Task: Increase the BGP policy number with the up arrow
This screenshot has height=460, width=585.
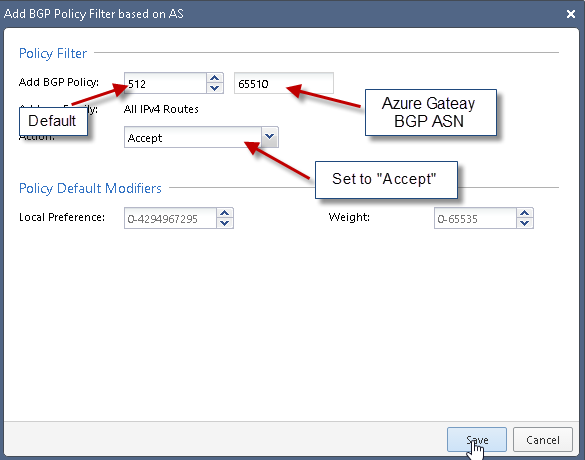Action: (215, 78)
